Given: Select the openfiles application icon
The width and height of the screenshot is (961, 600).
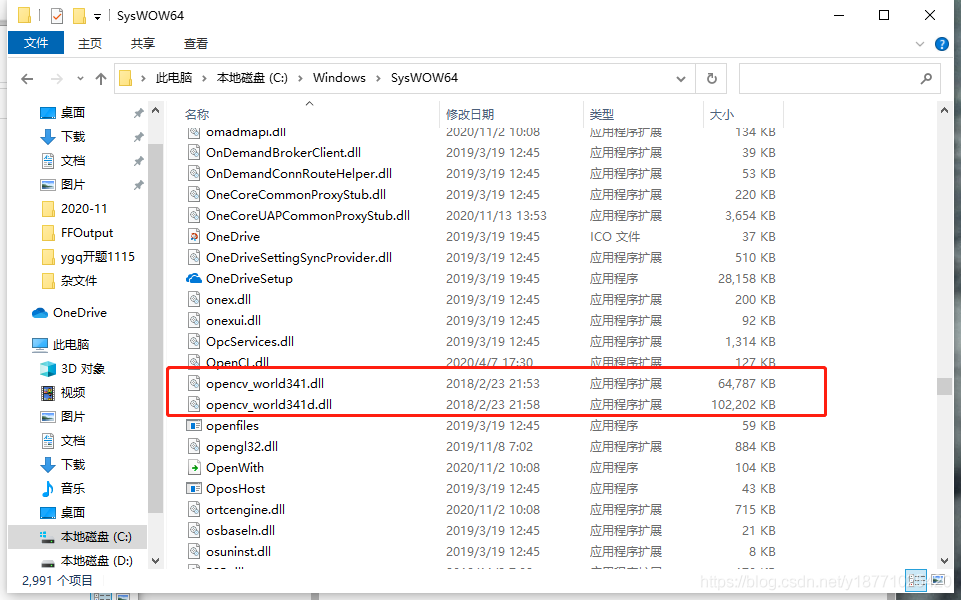Looking at the screenshot, I should point(194,425).
